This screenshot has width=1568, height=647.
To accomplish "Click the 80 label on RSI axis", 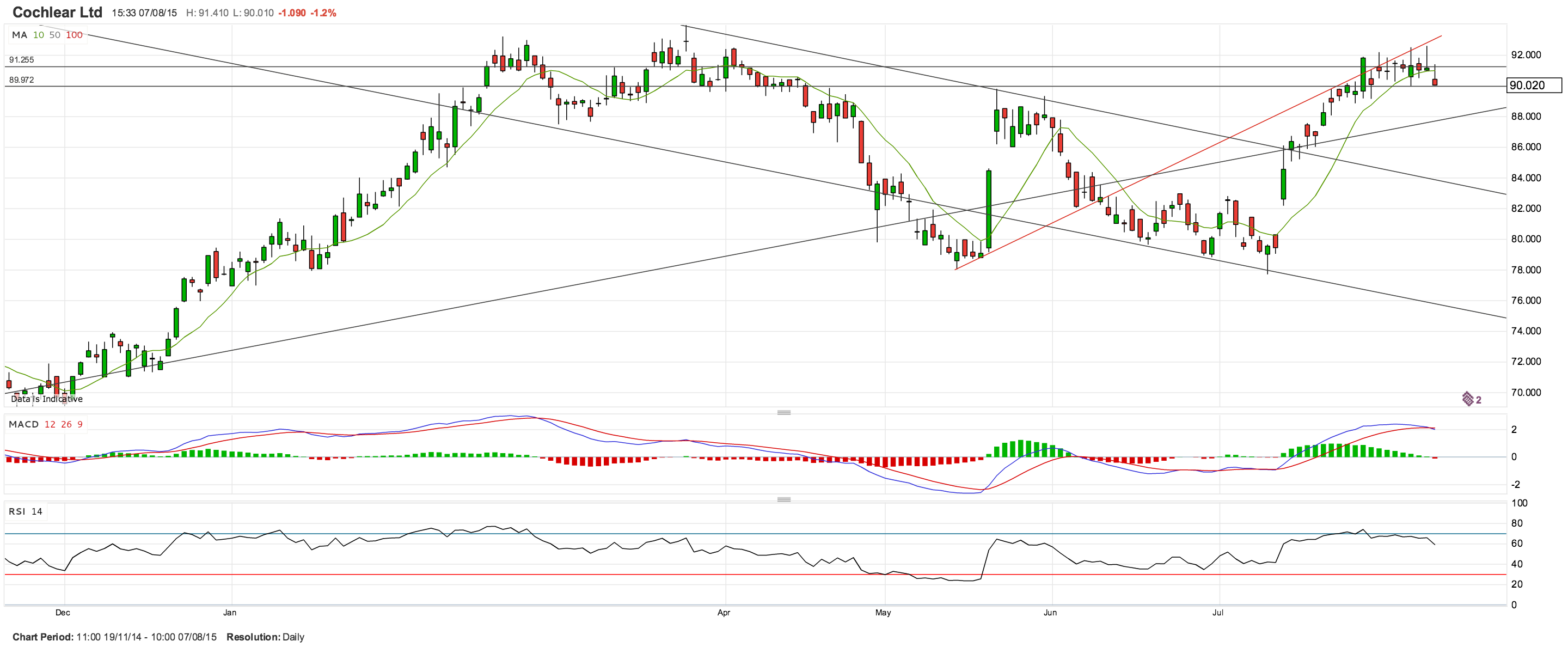I will tap(1517, 523).
